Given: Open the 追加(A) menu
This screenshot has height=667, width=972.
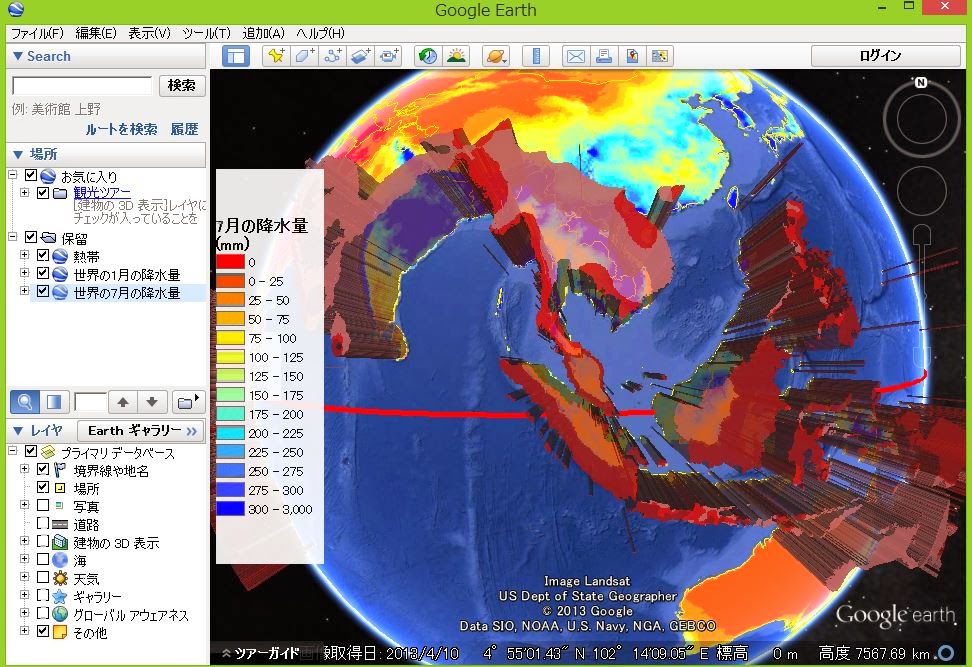Looking at the screenshot, I should [263, 33].
